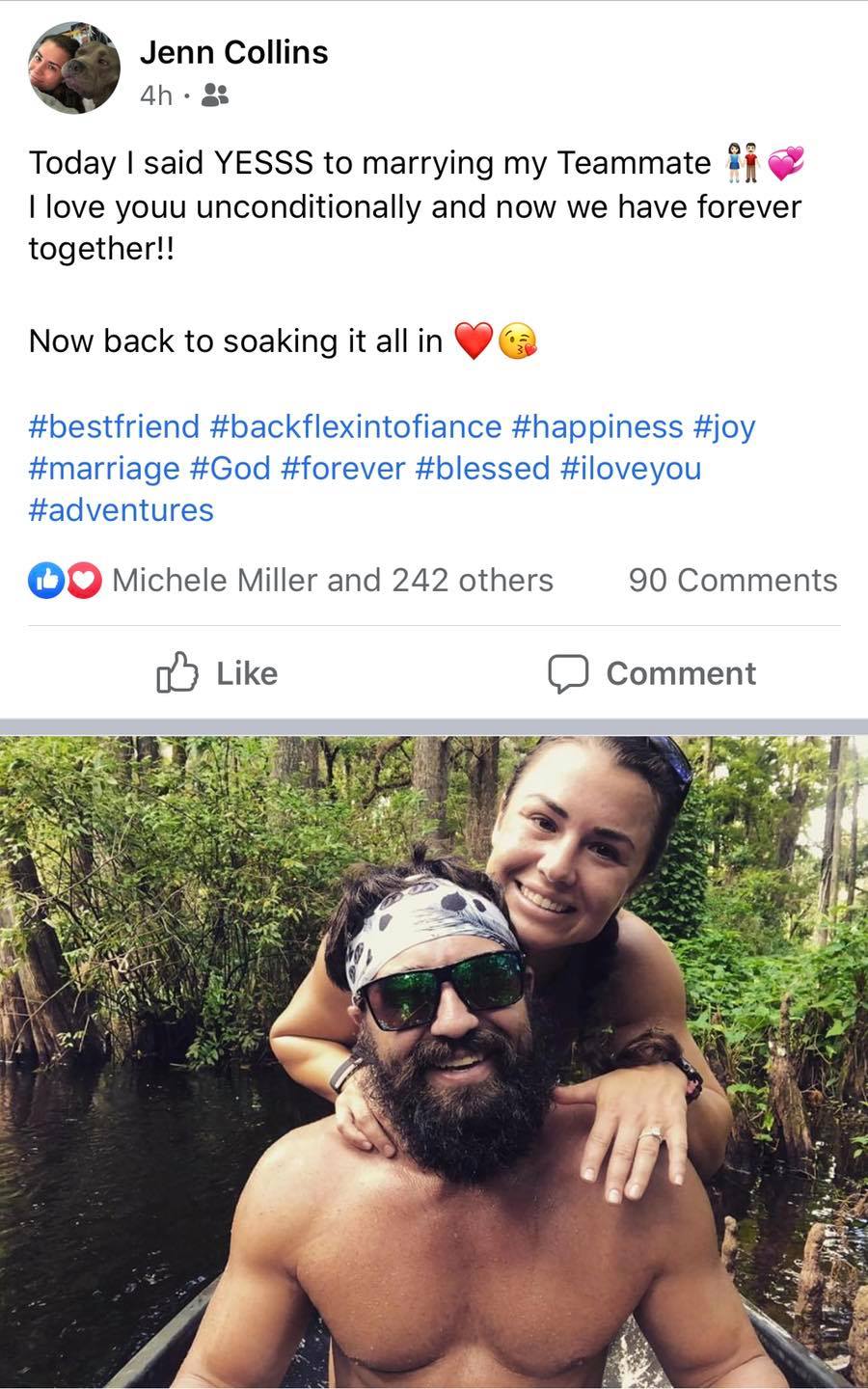Open the blue like reaction icon
This screenshot has width=868, height=1389.
[44, 580]
